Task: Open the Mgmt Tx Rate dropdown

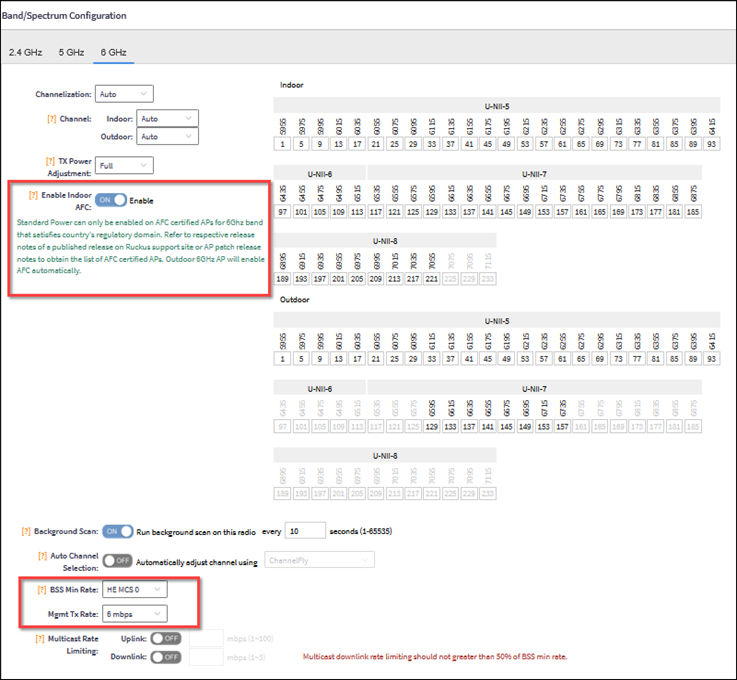Action: click(134, 614)
